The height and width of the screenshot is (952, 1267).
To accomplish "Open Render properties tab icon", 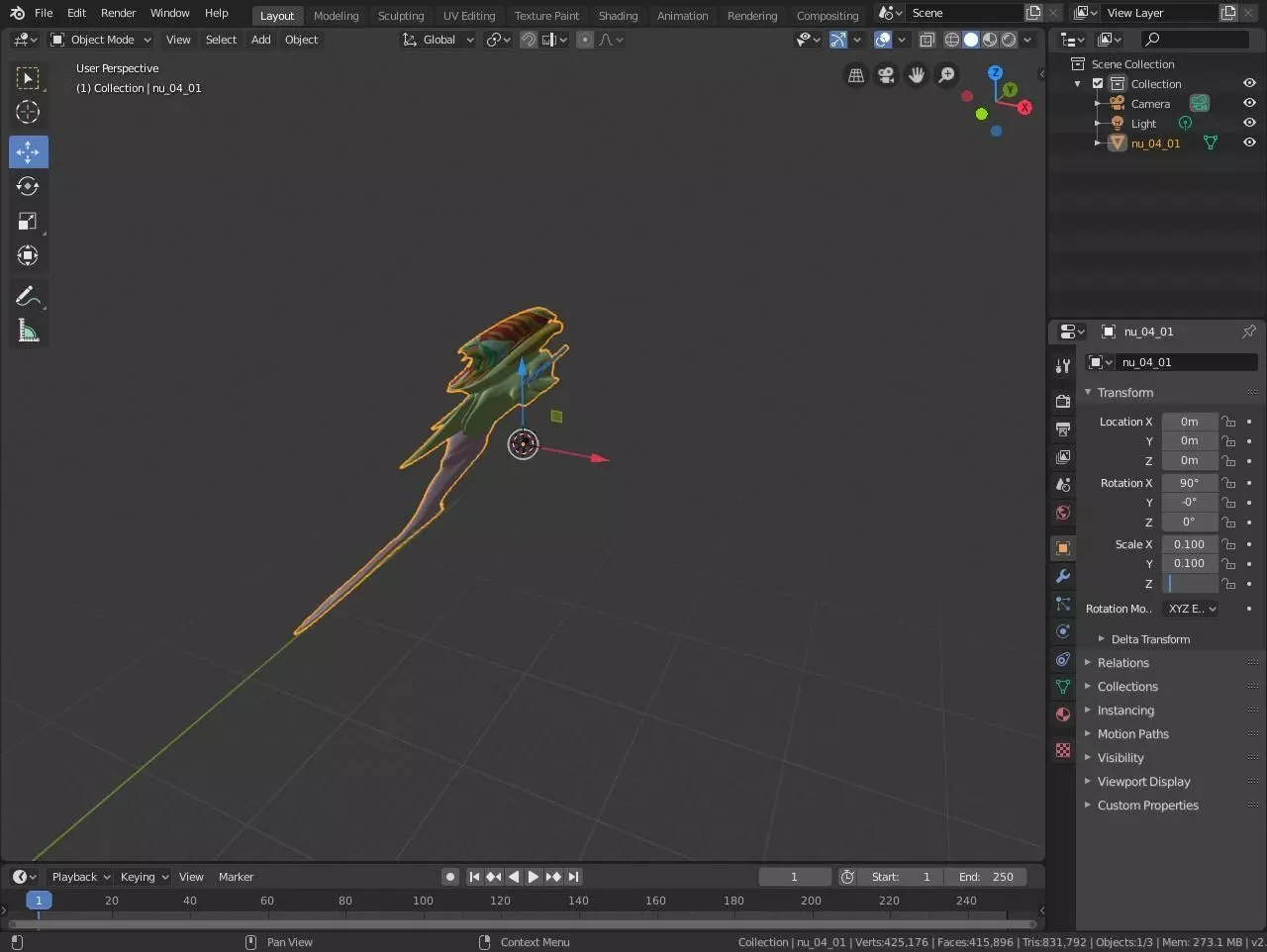I will [x=1063, y=402].
